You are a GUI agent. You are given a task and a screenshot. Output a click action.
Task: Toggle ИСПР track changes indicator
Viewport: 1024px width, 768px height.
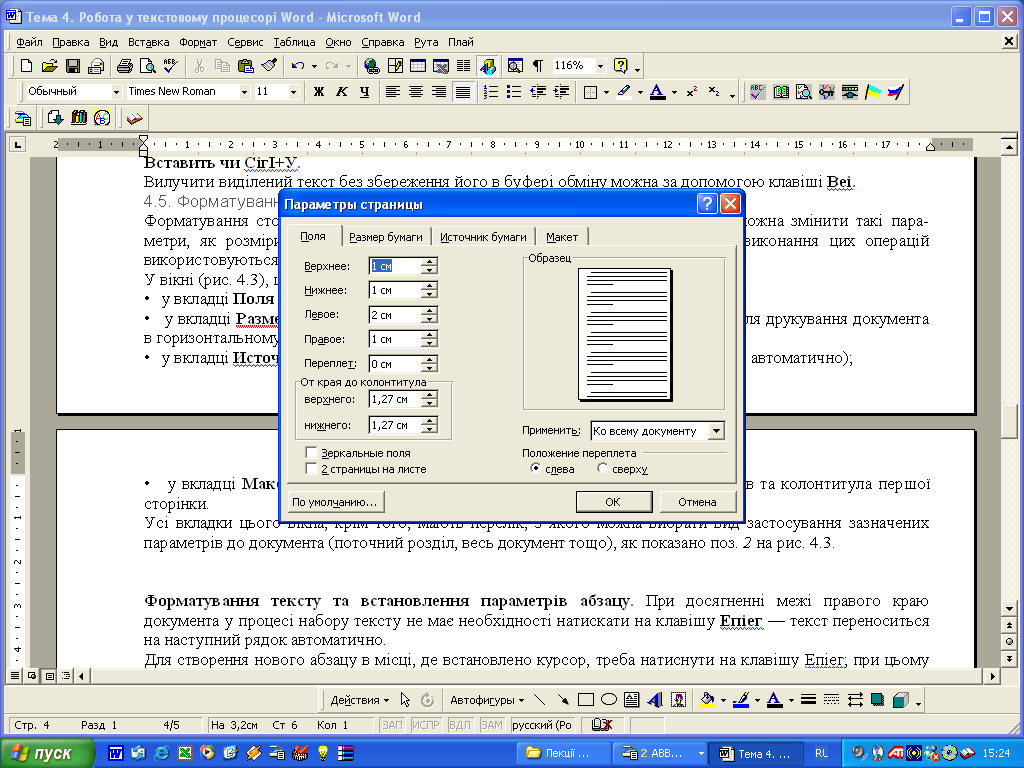[426, 725]
